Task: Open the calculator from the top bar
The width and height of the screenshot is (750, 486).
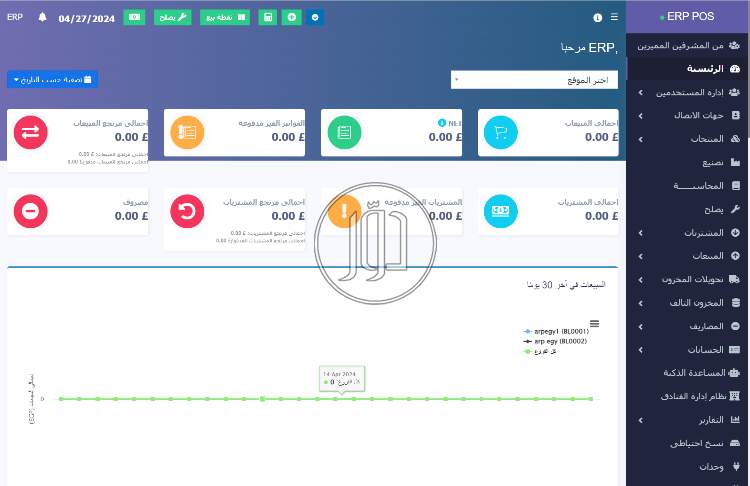Action: click(268, 17)
